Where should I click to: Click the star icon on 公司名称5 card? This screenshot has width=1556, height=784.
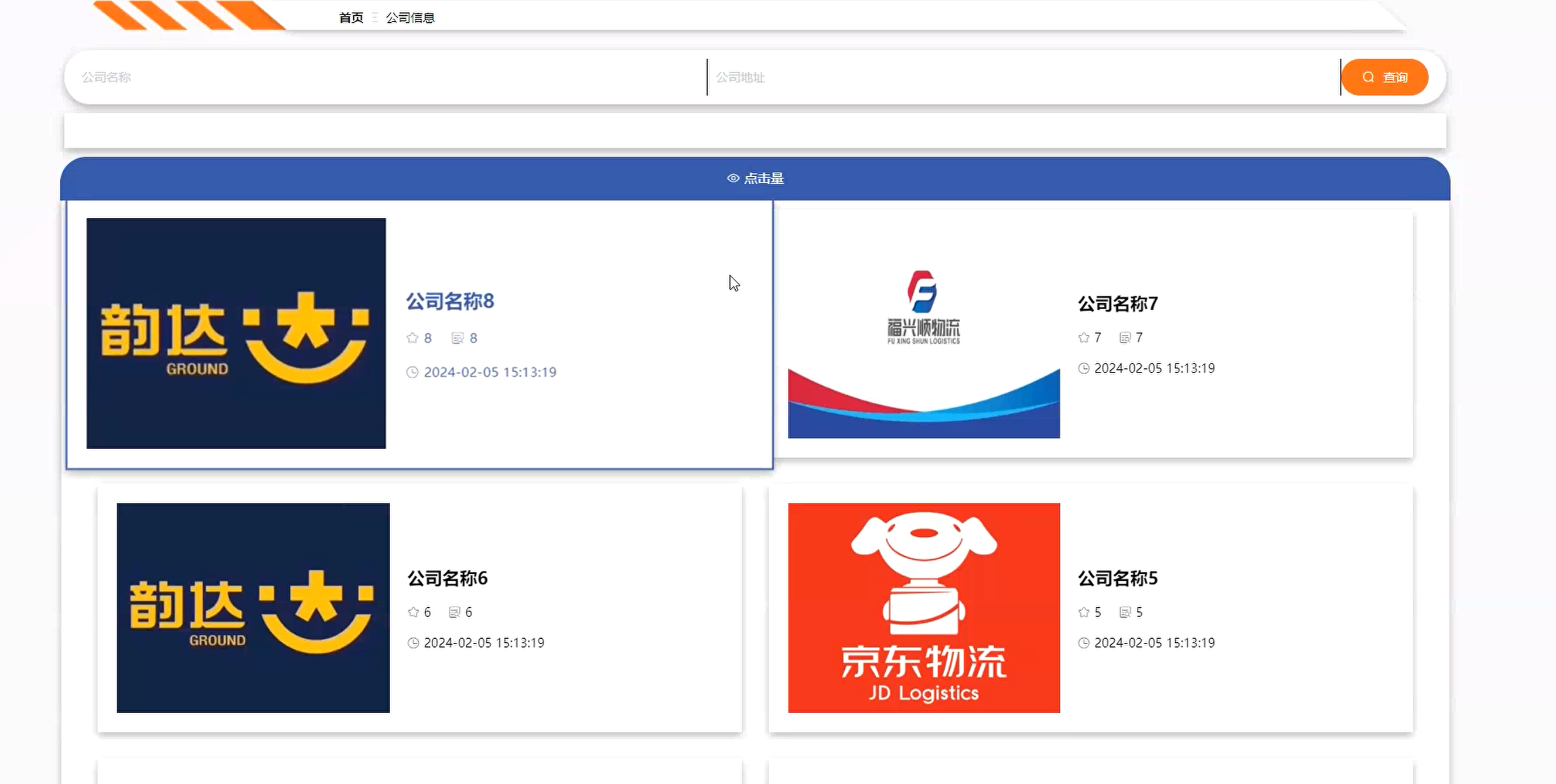[1084, 612]
